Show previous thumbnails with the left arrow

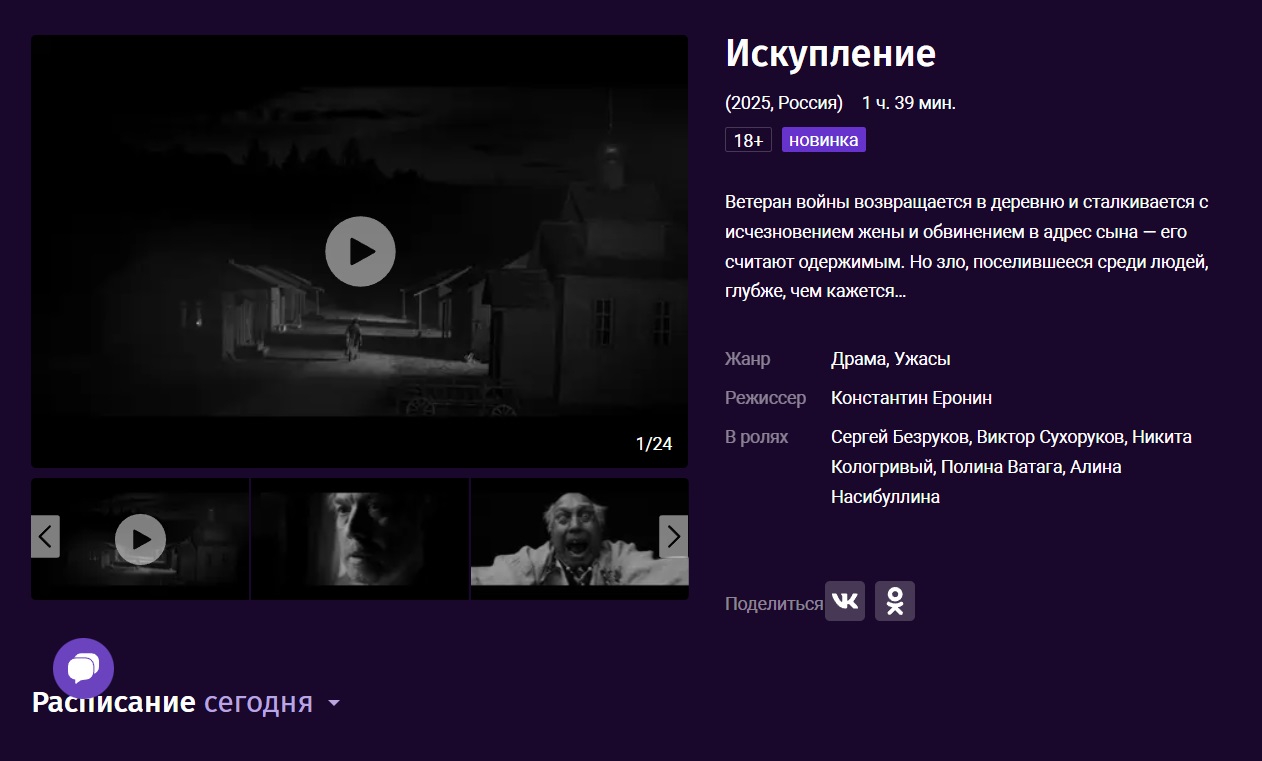[45, 537]
